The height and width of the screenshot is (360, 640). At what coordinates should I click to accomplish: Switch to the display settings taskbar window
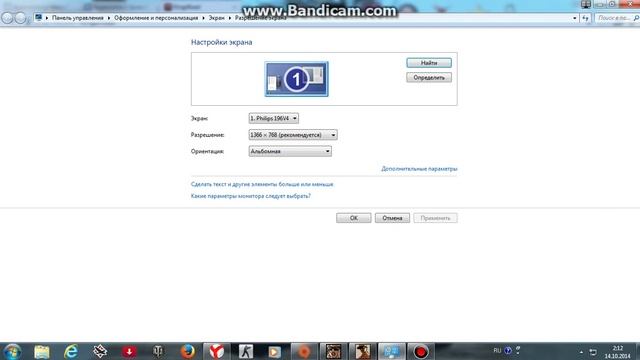(391, 351)
